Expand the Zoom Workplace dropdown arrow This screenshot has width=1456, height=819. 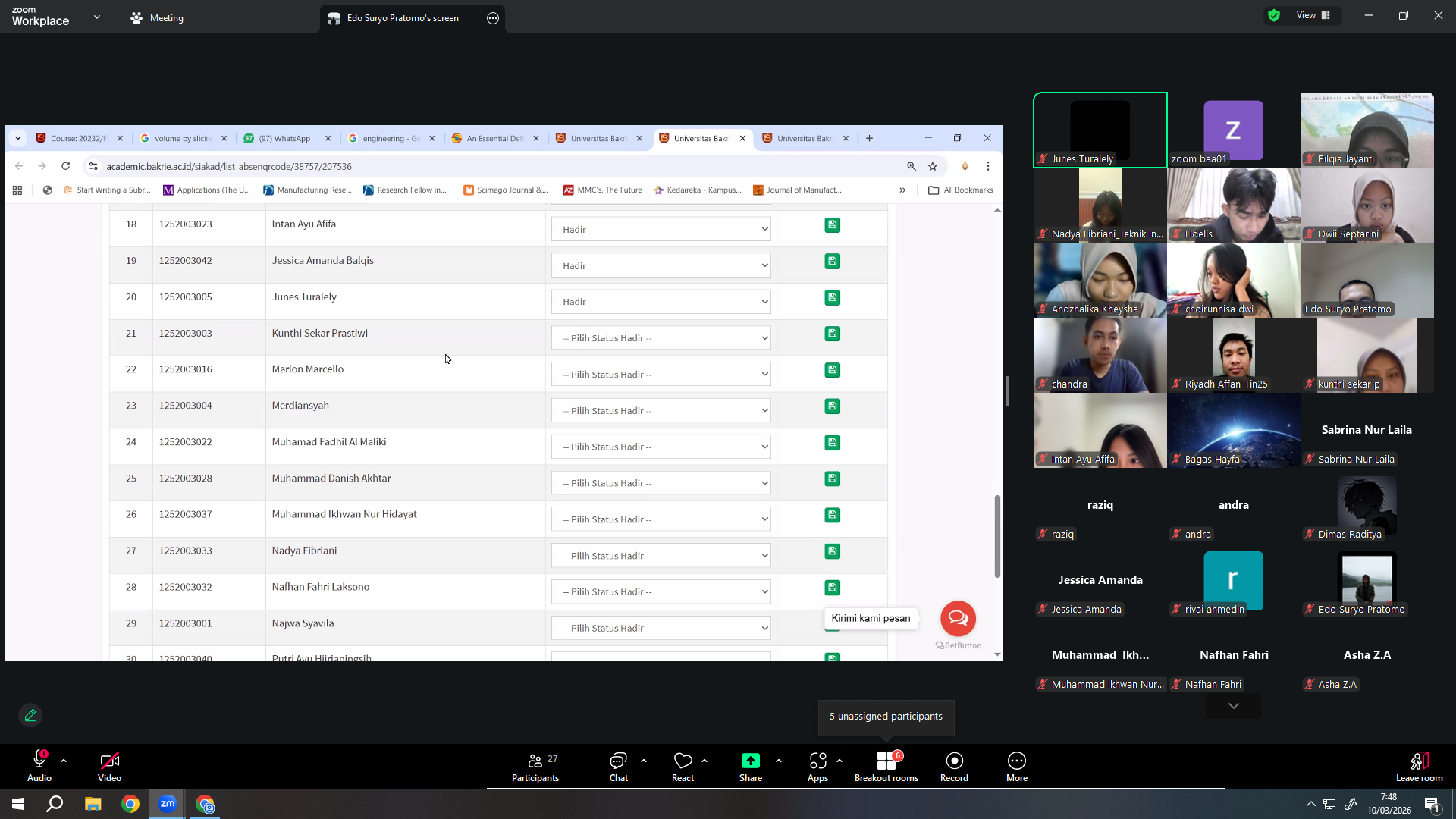point(97,17)
